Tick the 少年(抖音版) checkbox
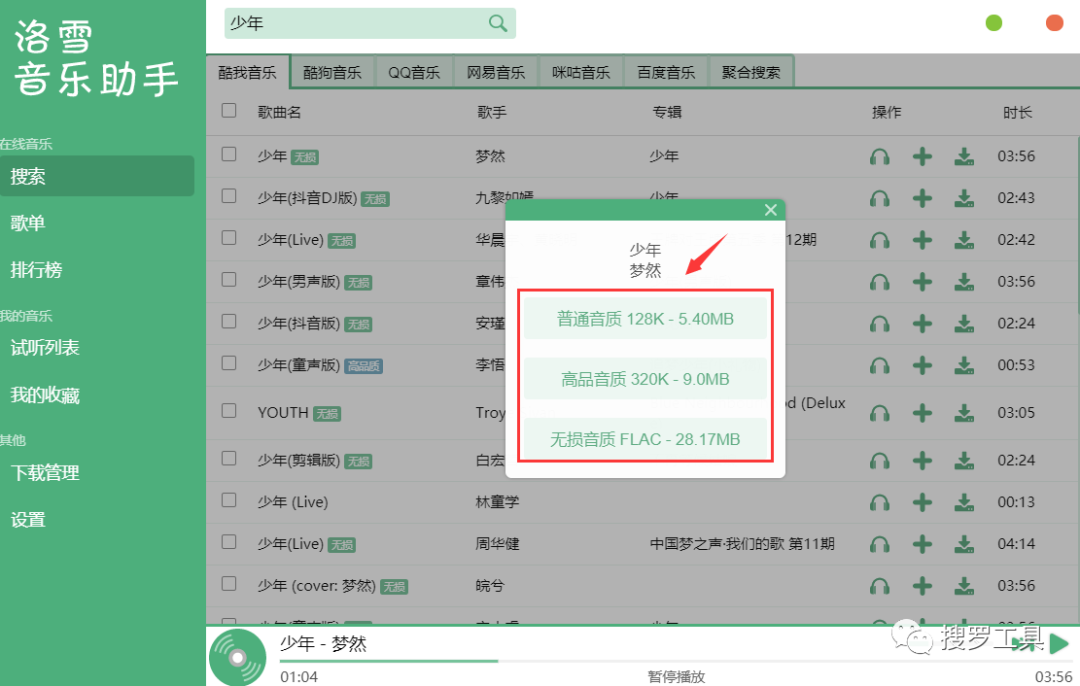The height and width of the screenshot is (686, 1080). click(229, 322)
